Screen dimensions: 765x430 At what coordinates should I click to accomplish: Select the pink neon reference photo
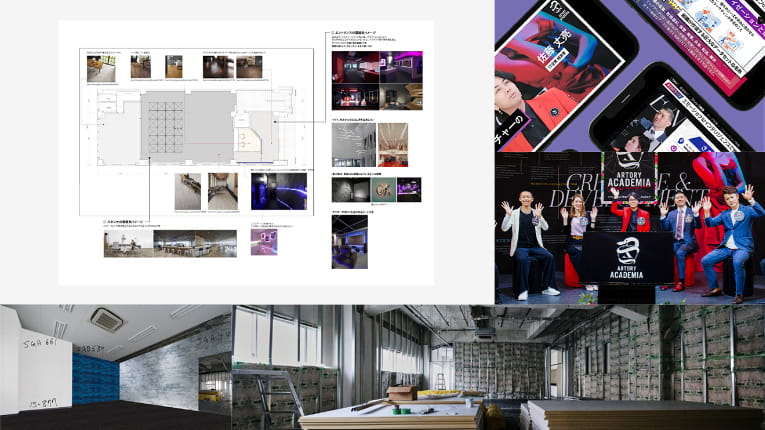click(264, 242)
